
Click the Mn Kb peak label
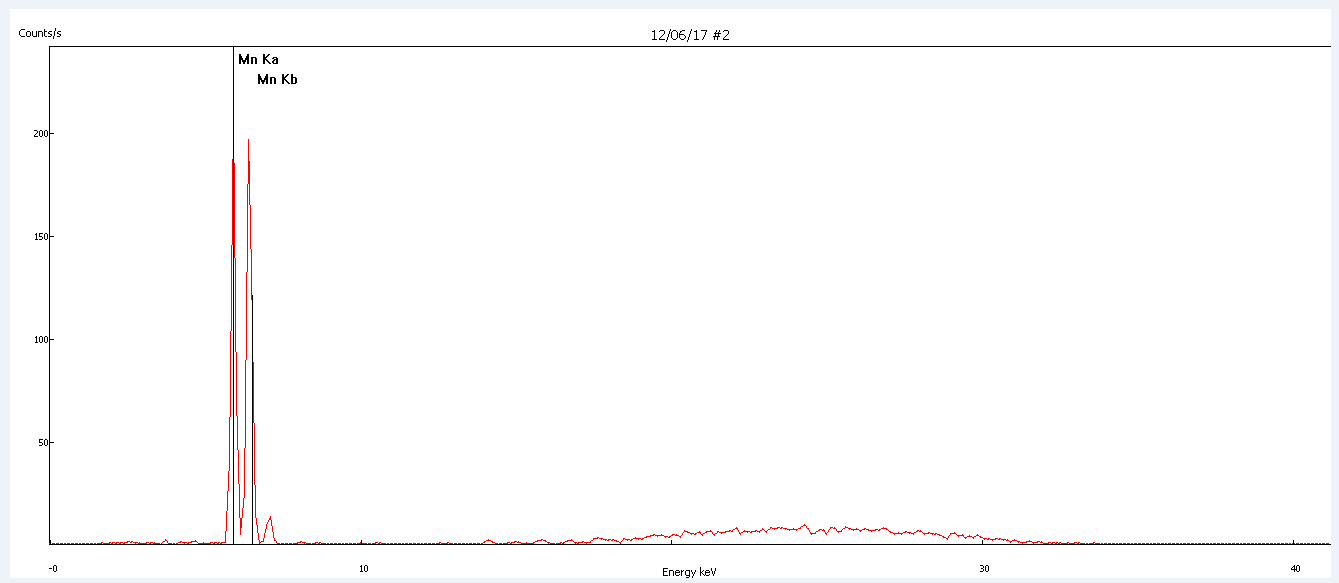tap(277, 80)
